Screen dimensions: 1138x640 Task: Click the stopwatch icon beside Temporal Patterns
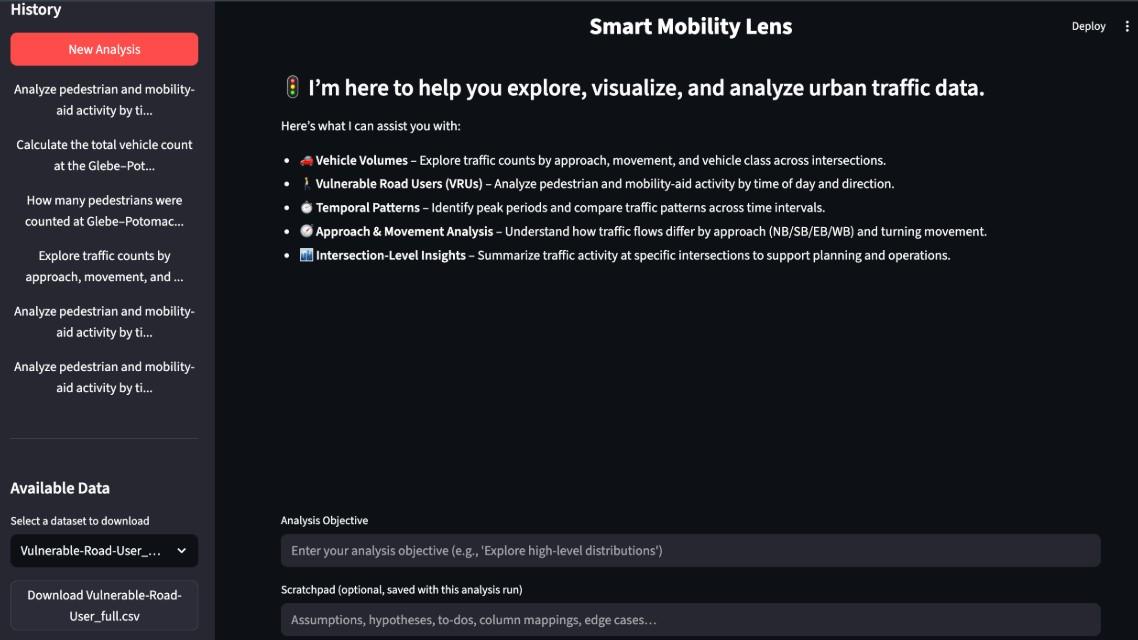pos(306,208)
